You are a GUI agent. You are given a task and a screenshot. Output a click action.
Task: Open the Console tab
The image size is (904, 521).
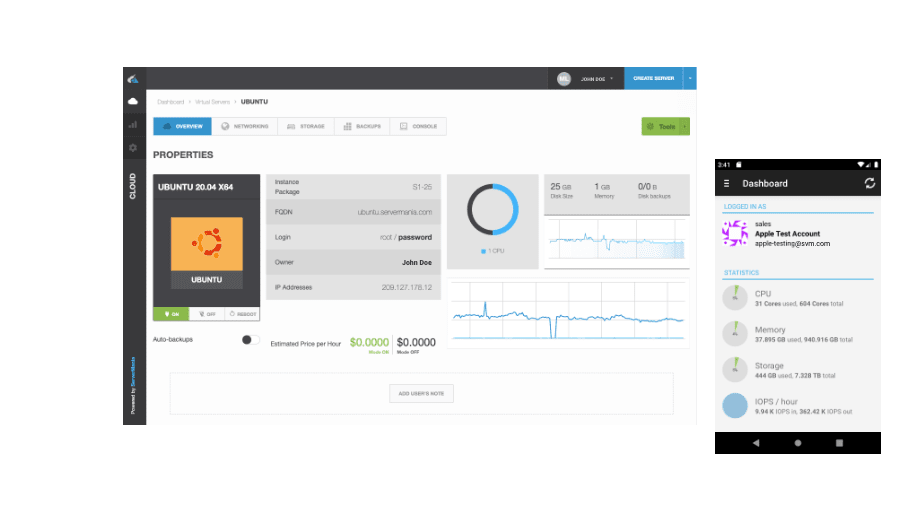pyautogui.click(x=418, y=127)
